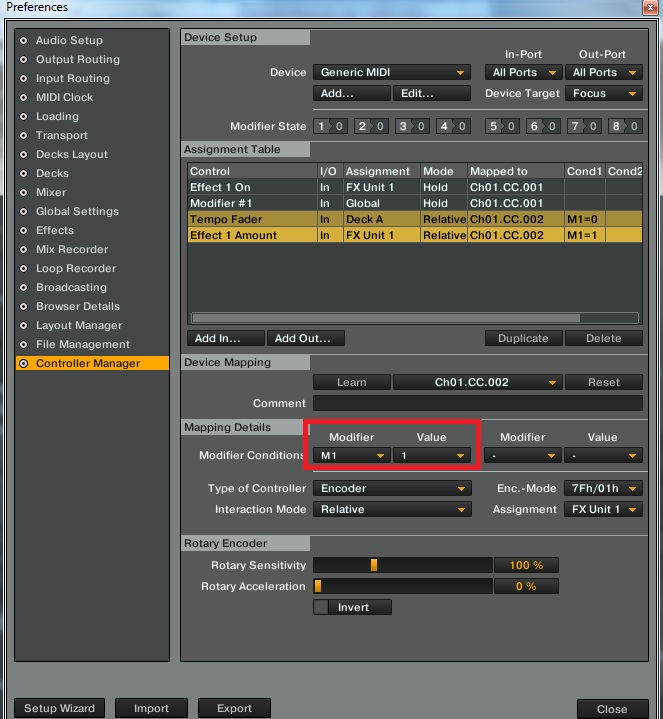Open Loop Recorder preferences
663x719 pixels.
point(76,268)
